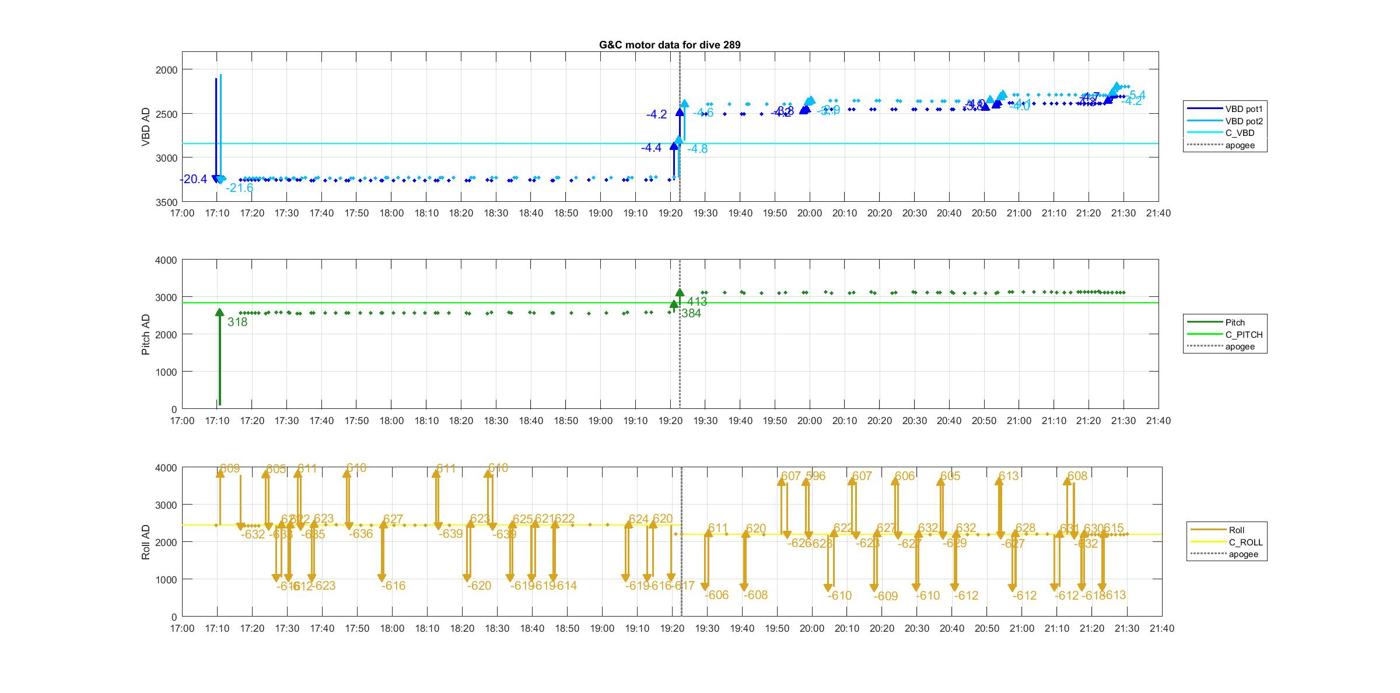Click the '609' roll data label
The height and width of the screenshot is (693, 1400).
pos(230,468)
